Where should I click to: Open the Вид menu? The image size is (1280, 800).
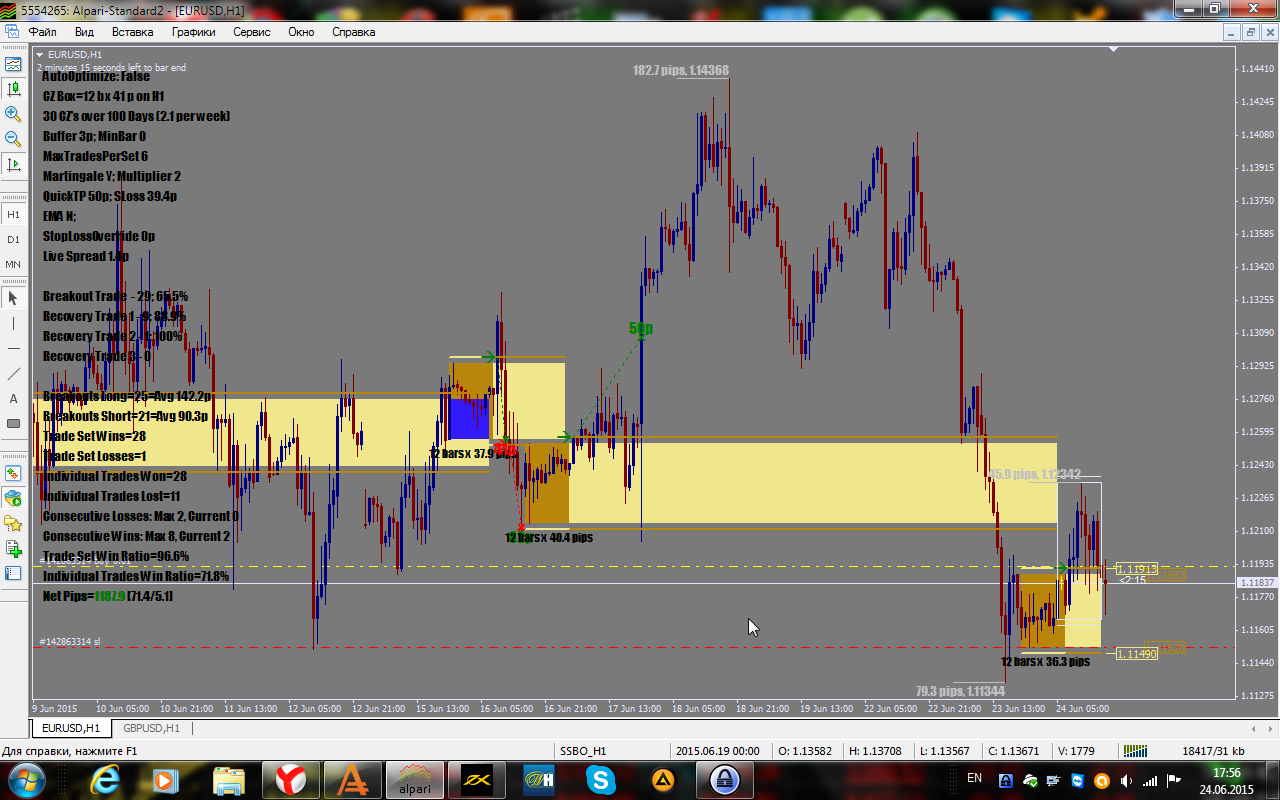(84, 32)
